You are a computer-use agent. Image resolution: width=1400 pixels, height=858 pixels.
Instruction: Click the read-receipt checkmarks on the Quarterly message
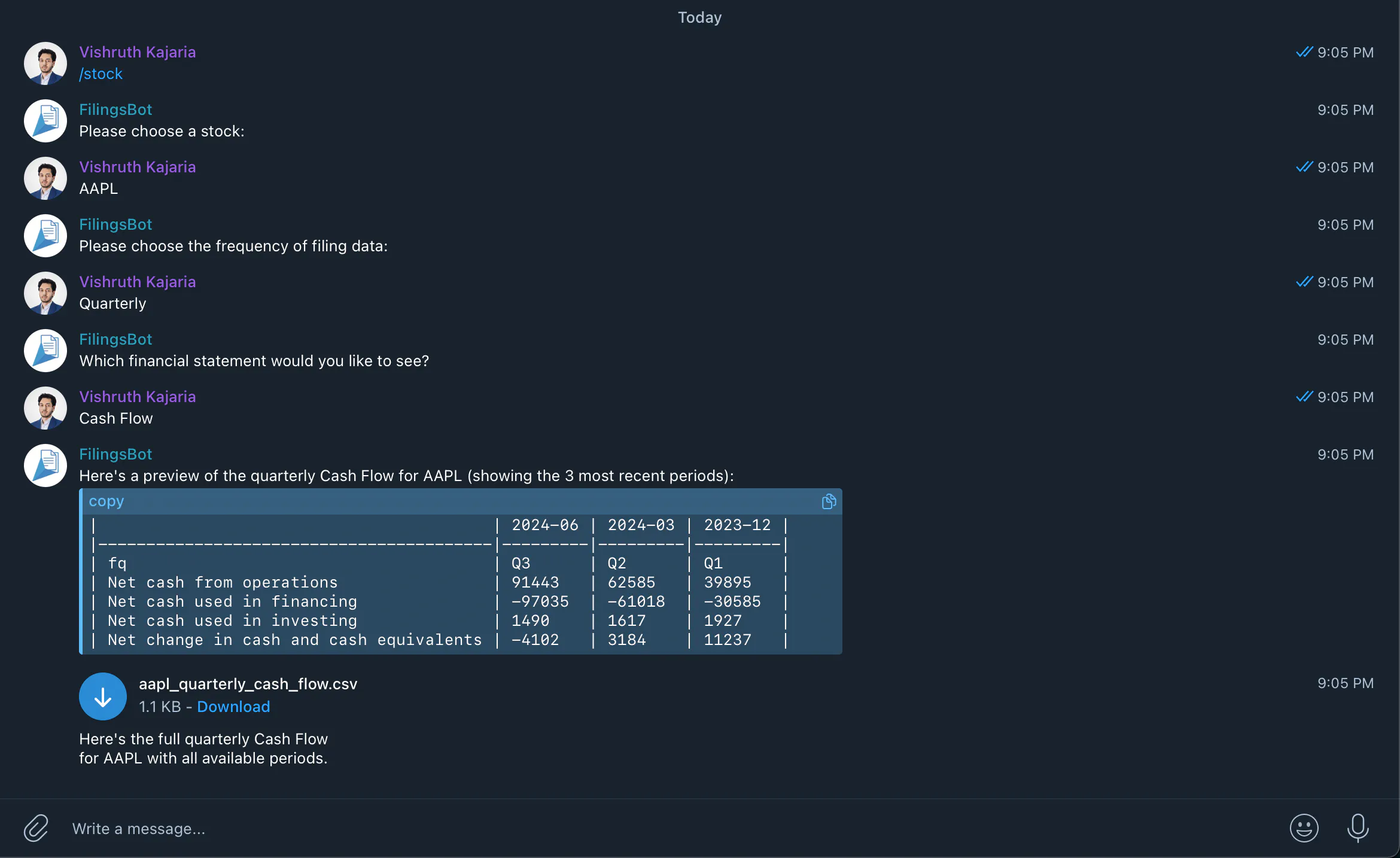tap(1304, 282)
